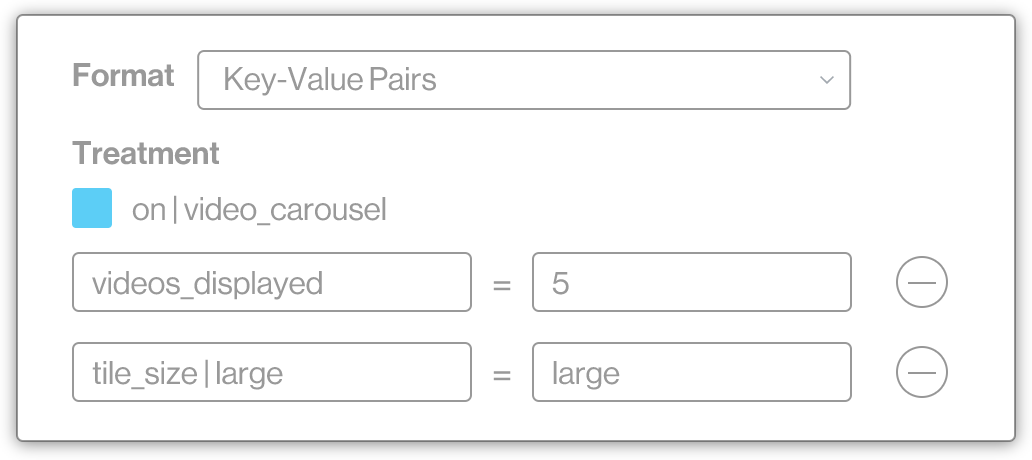Click the "Key-Value Pairs" selected text

pyautogui.click(x=330, y=80)
